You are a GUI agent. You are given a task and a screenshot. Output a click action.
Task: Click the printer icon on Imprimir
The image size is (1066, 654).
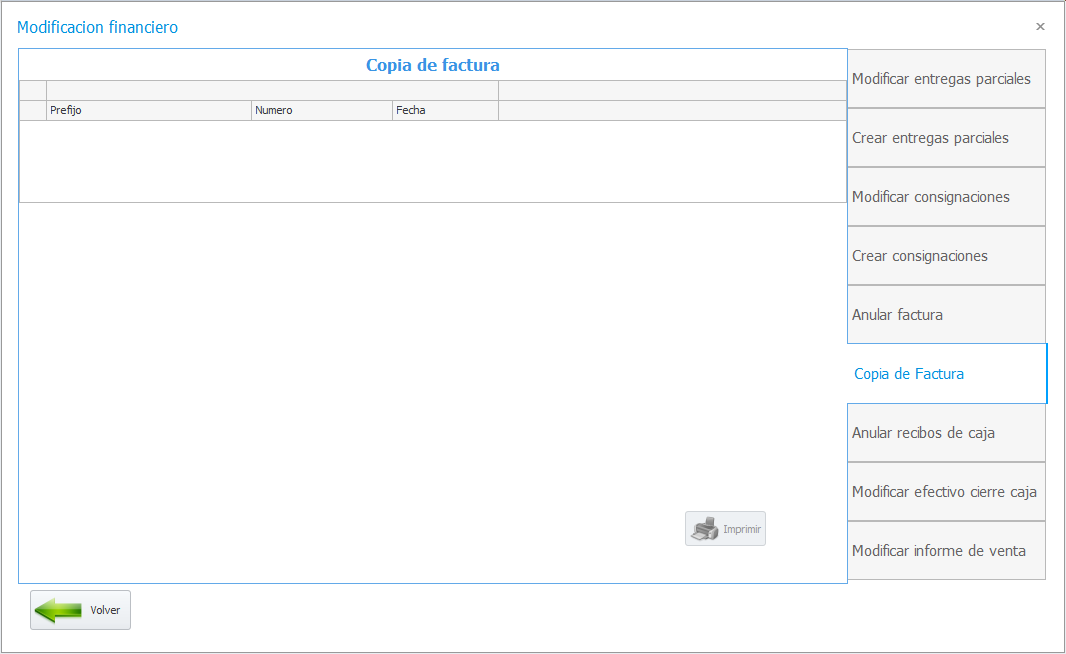click(705, 529)
